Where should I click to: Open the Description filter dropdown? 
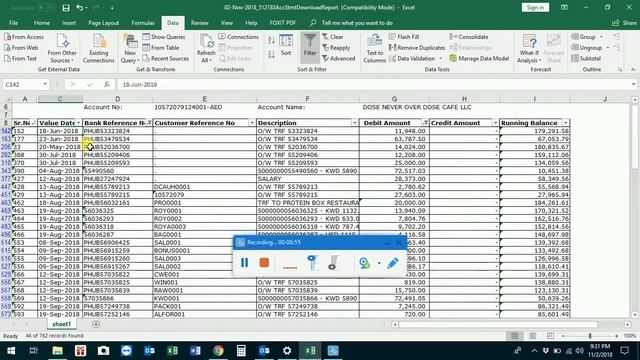[355, 123]
